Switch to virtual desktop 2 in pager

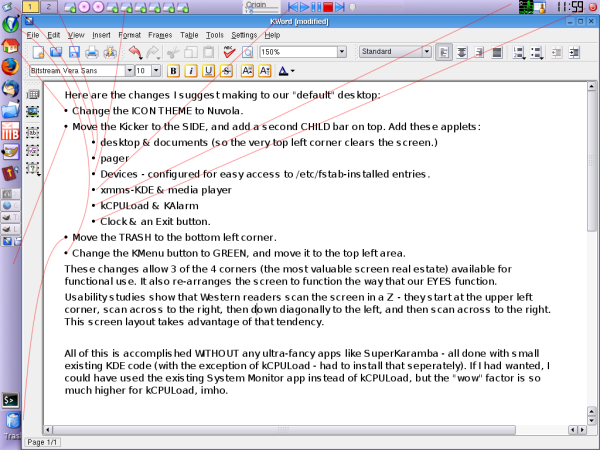[48, 7]
